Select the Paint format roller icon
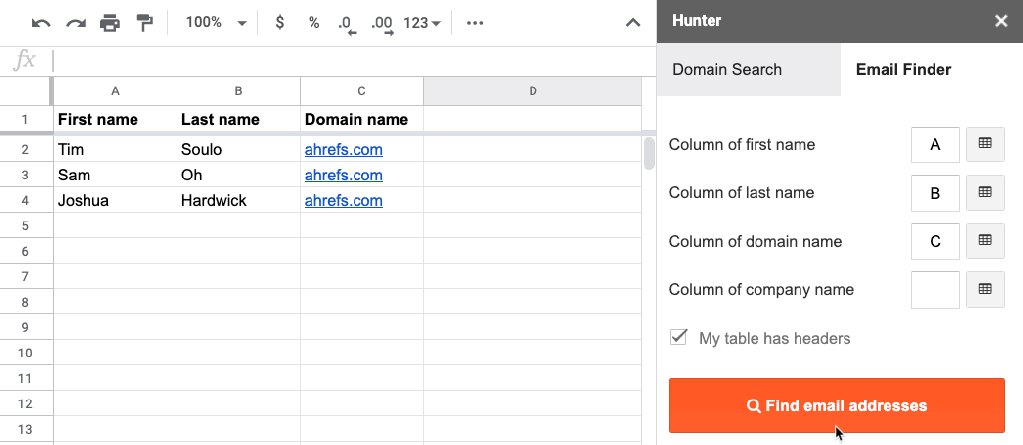 pos(145,22)
